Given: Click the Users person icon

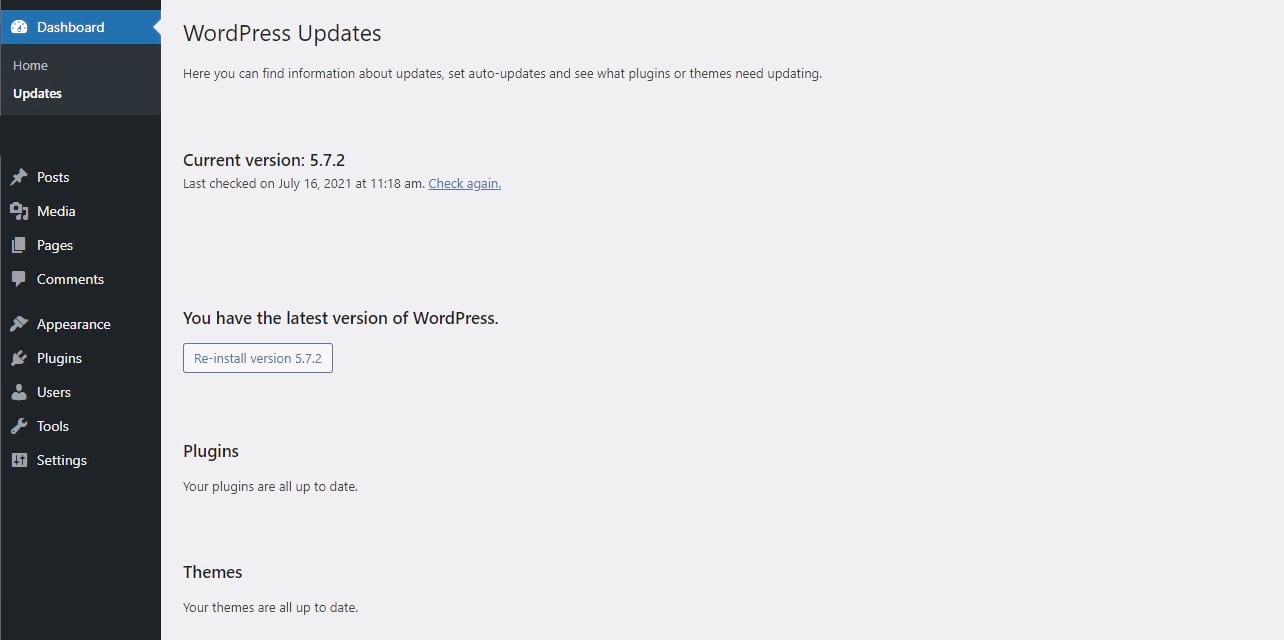Looking at the screenshot, I should tap(19, 392).
